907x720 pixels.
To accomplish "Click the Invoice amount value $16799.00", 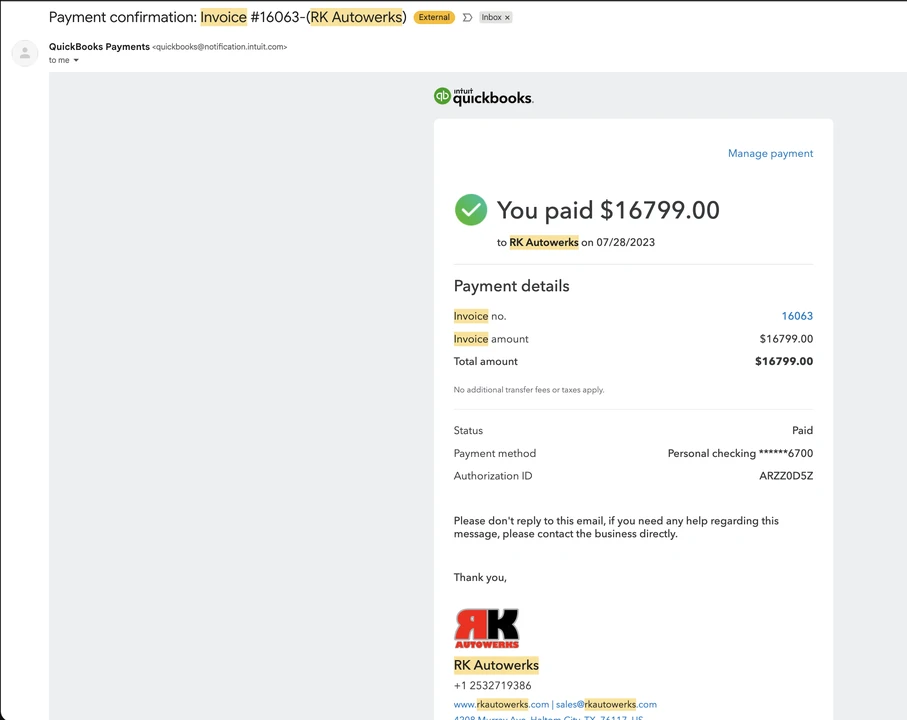I will (786, 339).
